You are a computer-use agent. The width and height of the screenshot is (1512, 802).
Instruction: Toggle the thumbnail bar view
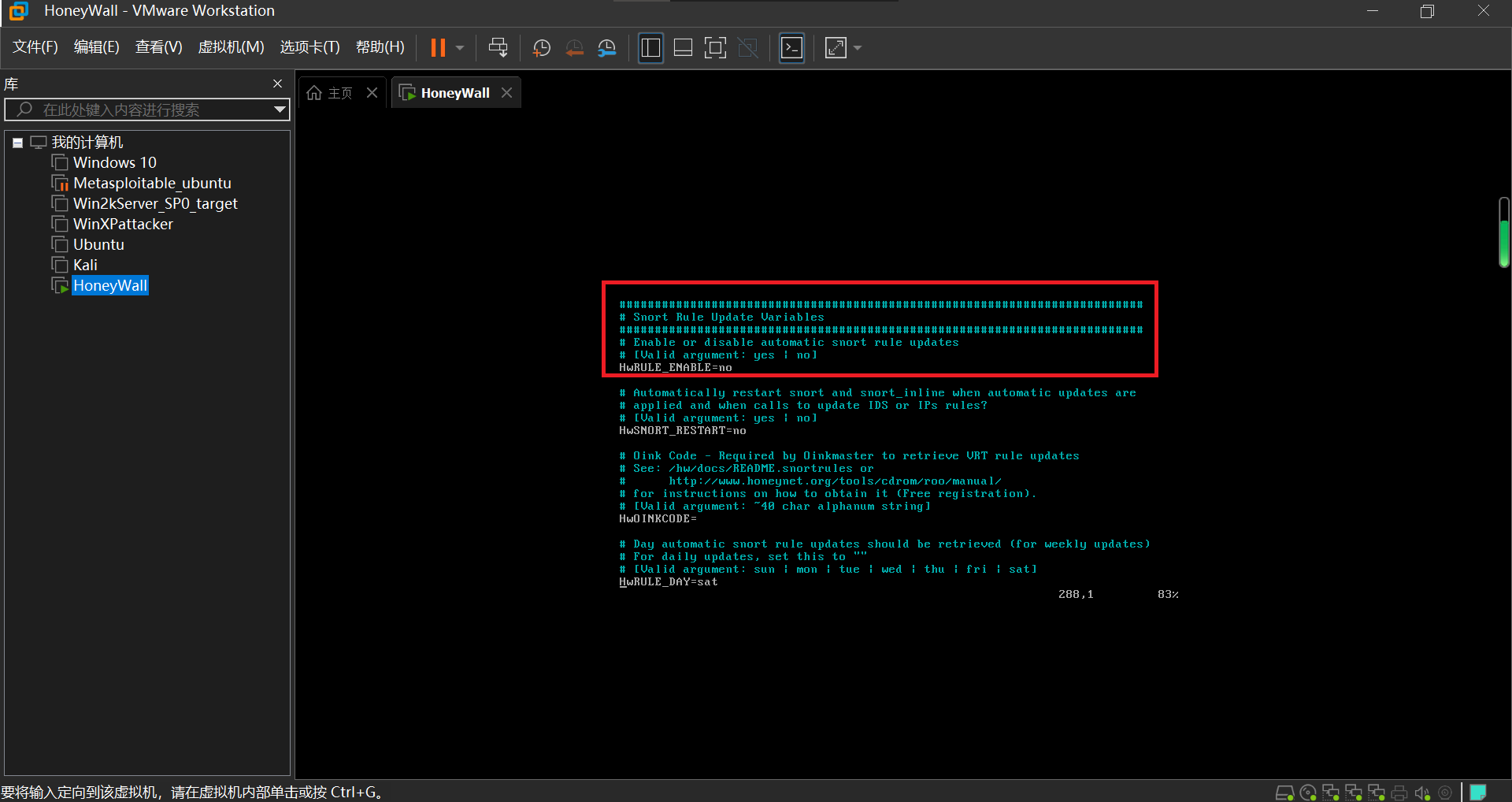[683, 48]
